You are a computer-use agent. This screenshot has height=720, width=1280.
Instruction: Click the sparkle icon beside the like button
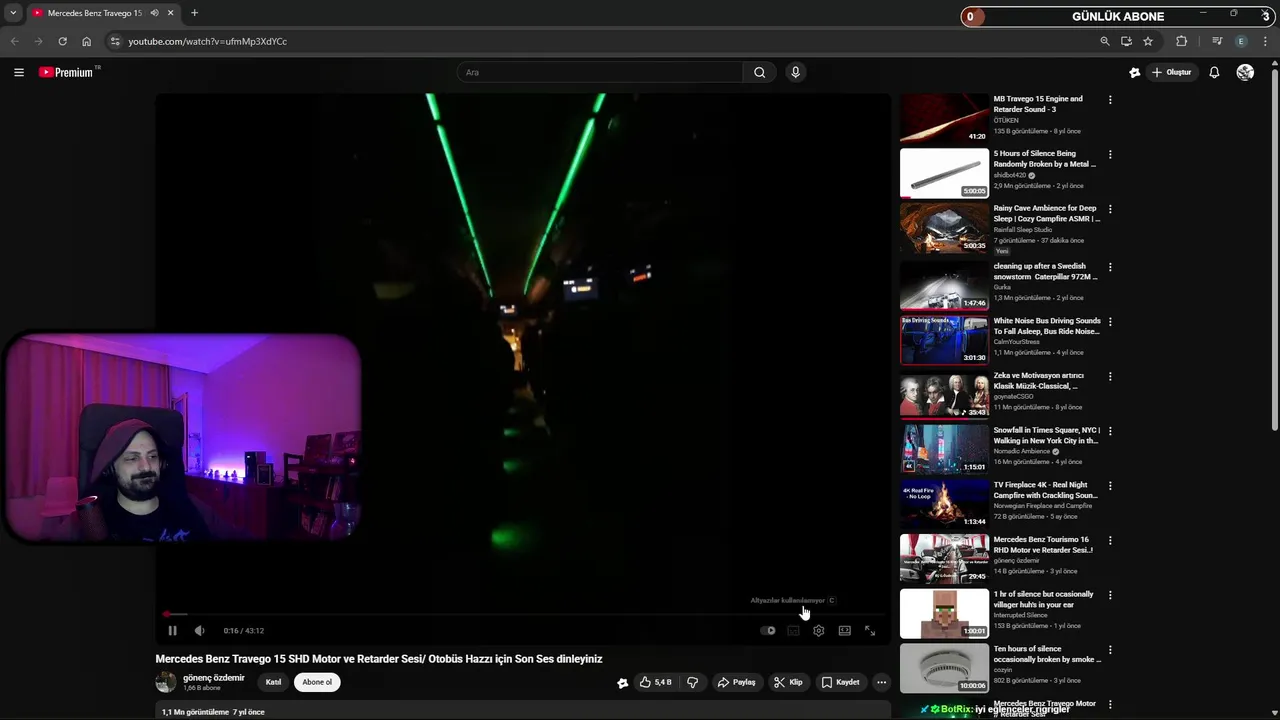coord(622,683)
